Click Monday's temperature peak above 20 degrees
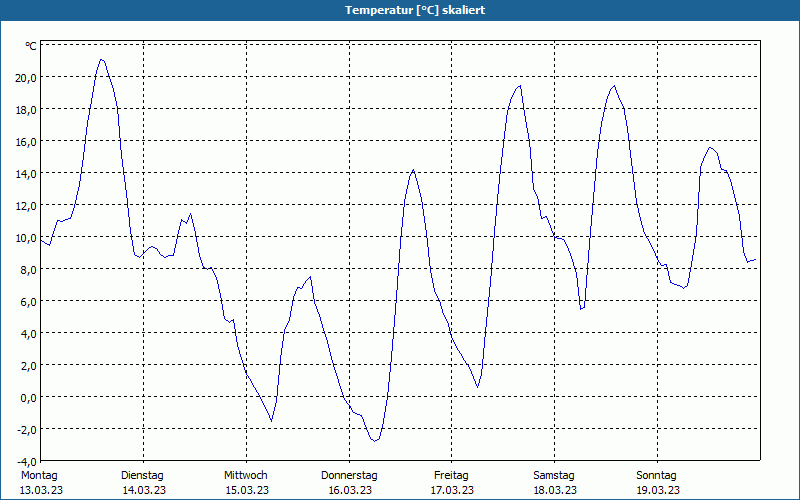This screenshot has width=800, height=500. [102, 60]
